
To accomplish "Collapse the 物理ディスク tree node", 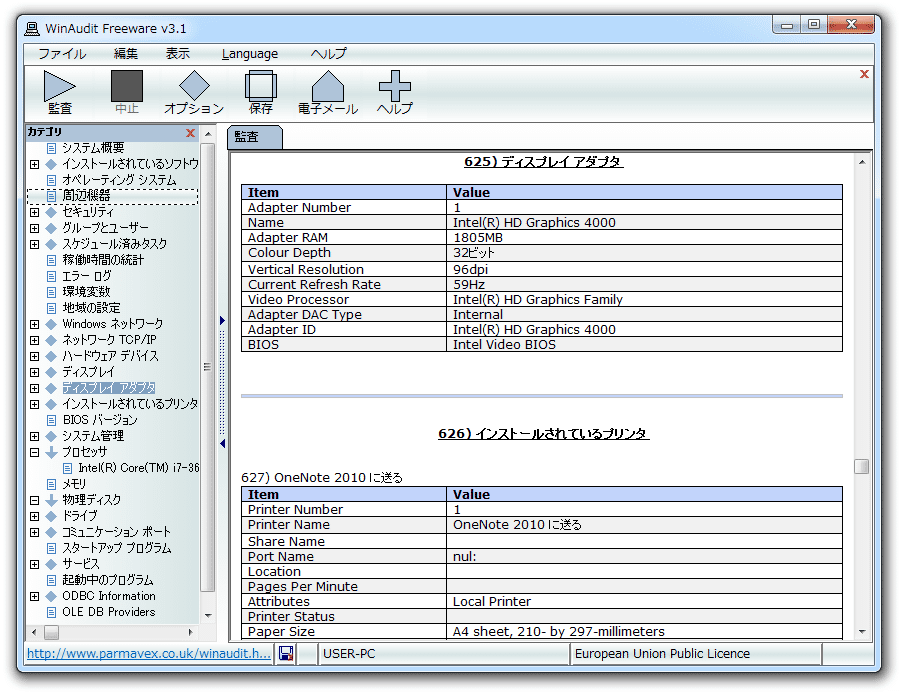I will coord(35,500).
